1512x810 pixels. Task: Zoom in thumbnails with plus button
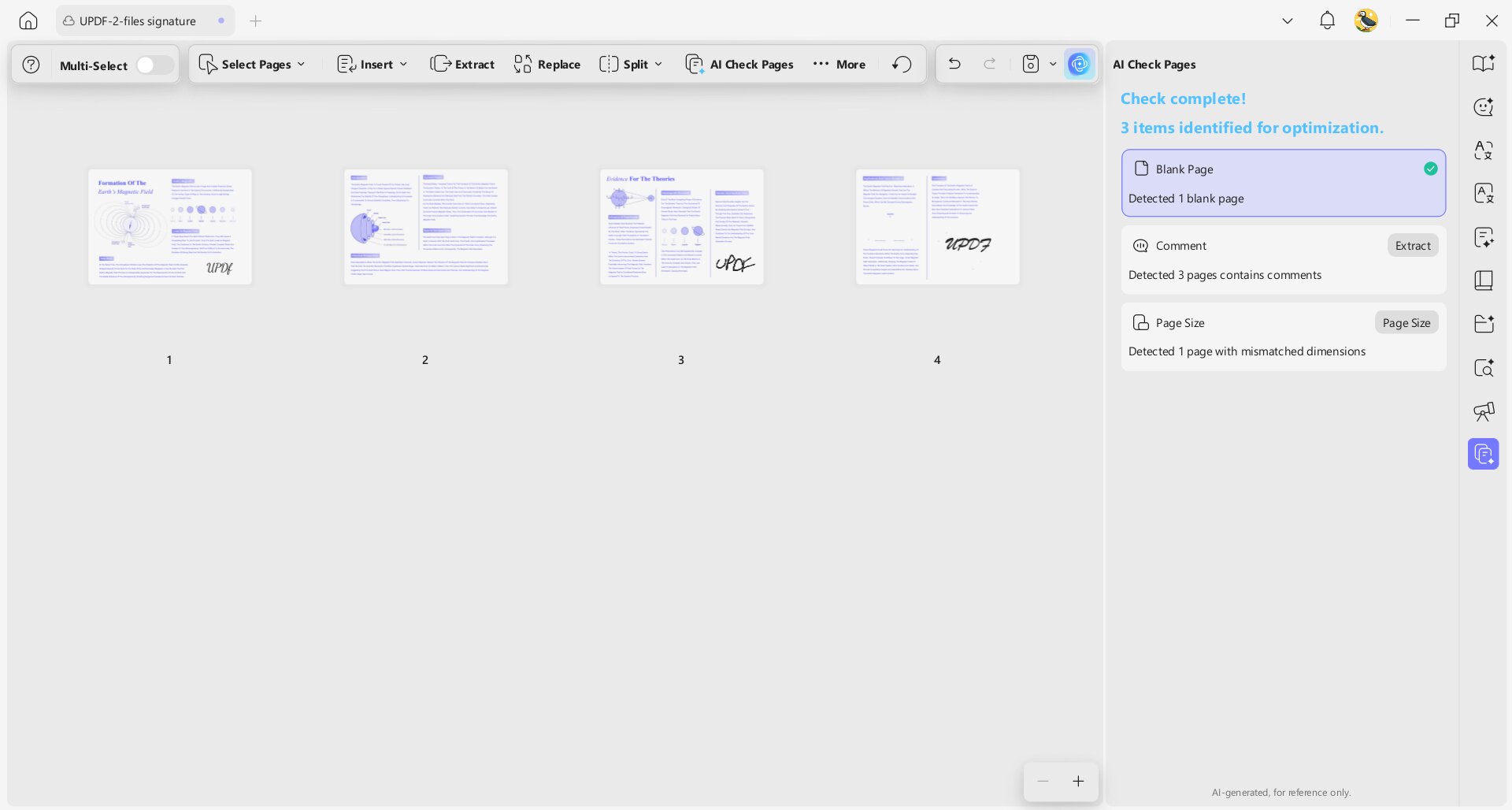coord(1078,781)
